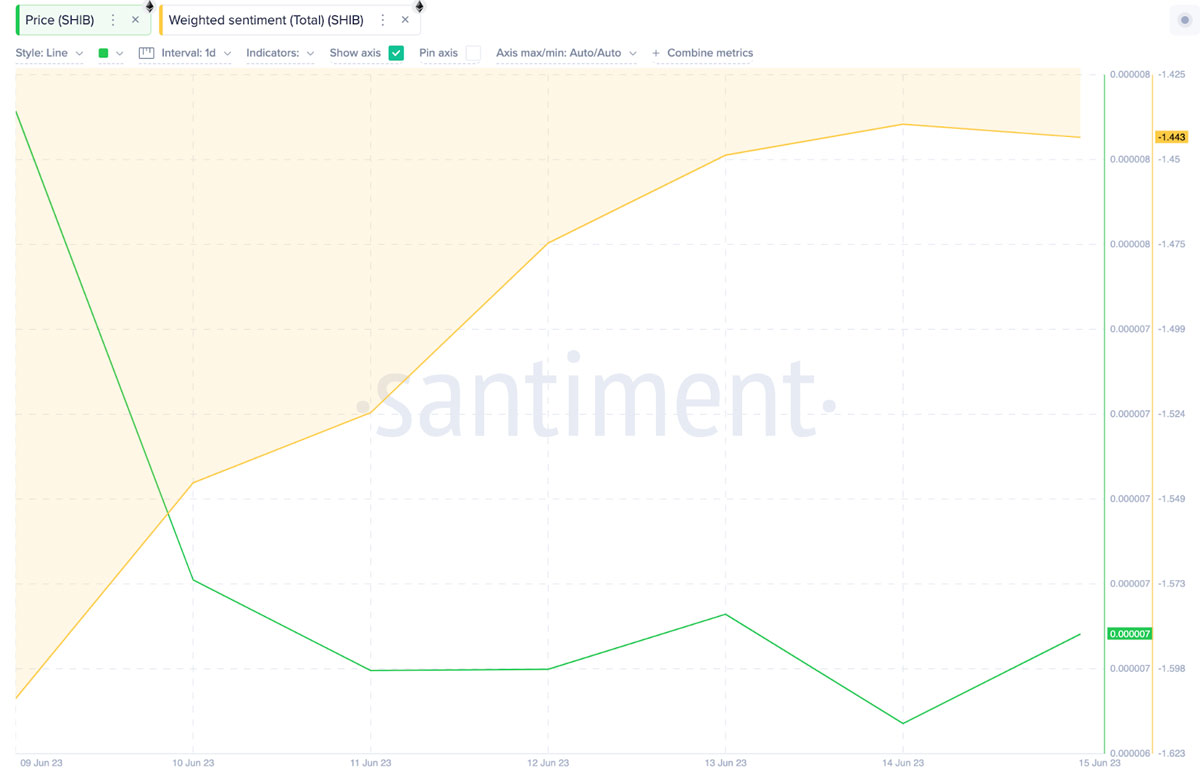Select the Price (SHIB) metric tab

coord(59,20)
